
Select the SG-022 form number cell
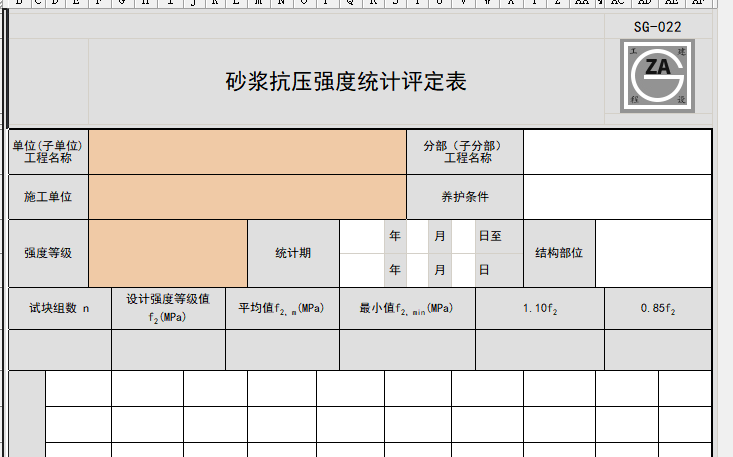pos(658,27)
